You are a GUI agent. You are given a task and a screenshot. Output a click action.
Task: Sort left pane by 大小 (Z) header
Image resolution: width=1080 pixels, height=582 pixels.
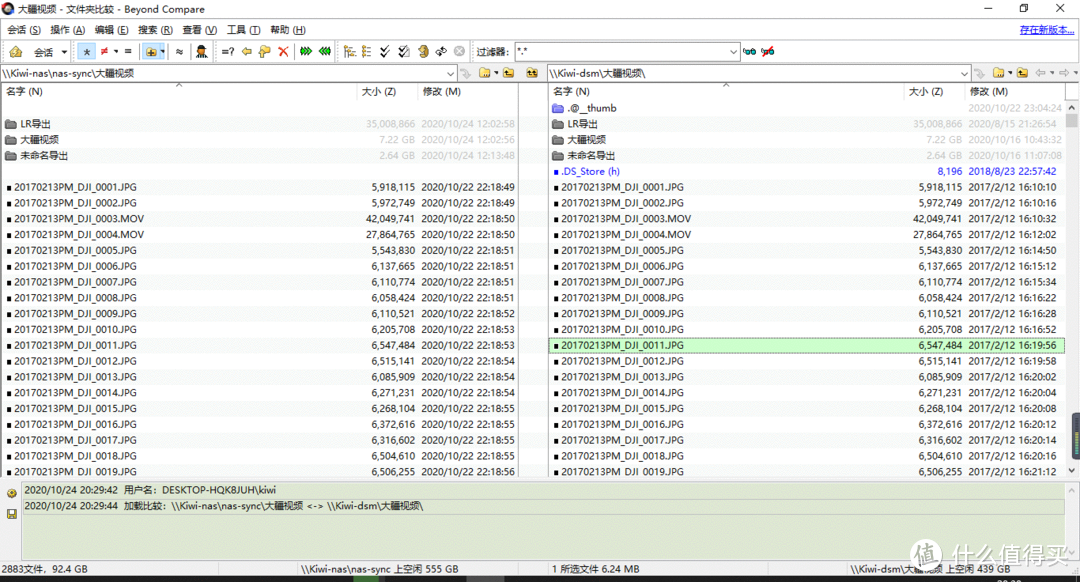click(x=378, y=92)
